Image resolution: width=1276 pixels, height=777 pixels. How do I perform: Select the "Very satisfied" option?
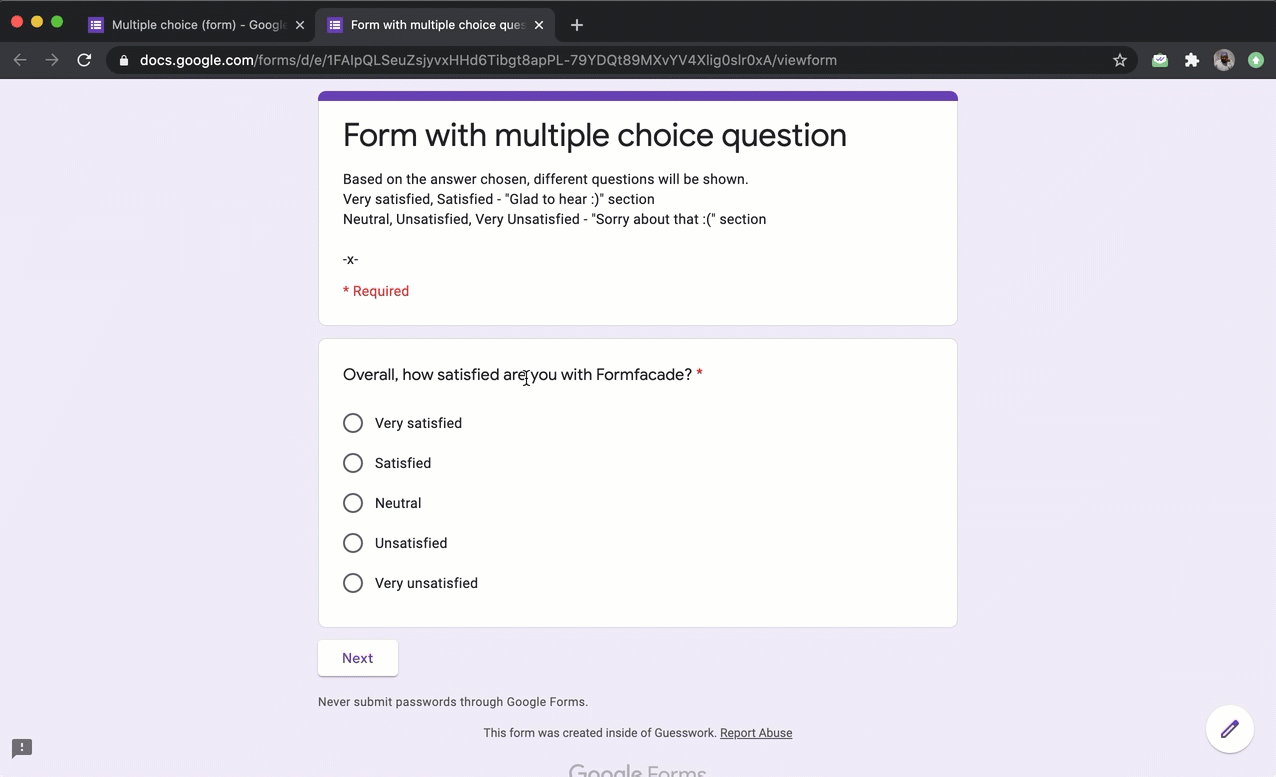[x=353, y=423]
